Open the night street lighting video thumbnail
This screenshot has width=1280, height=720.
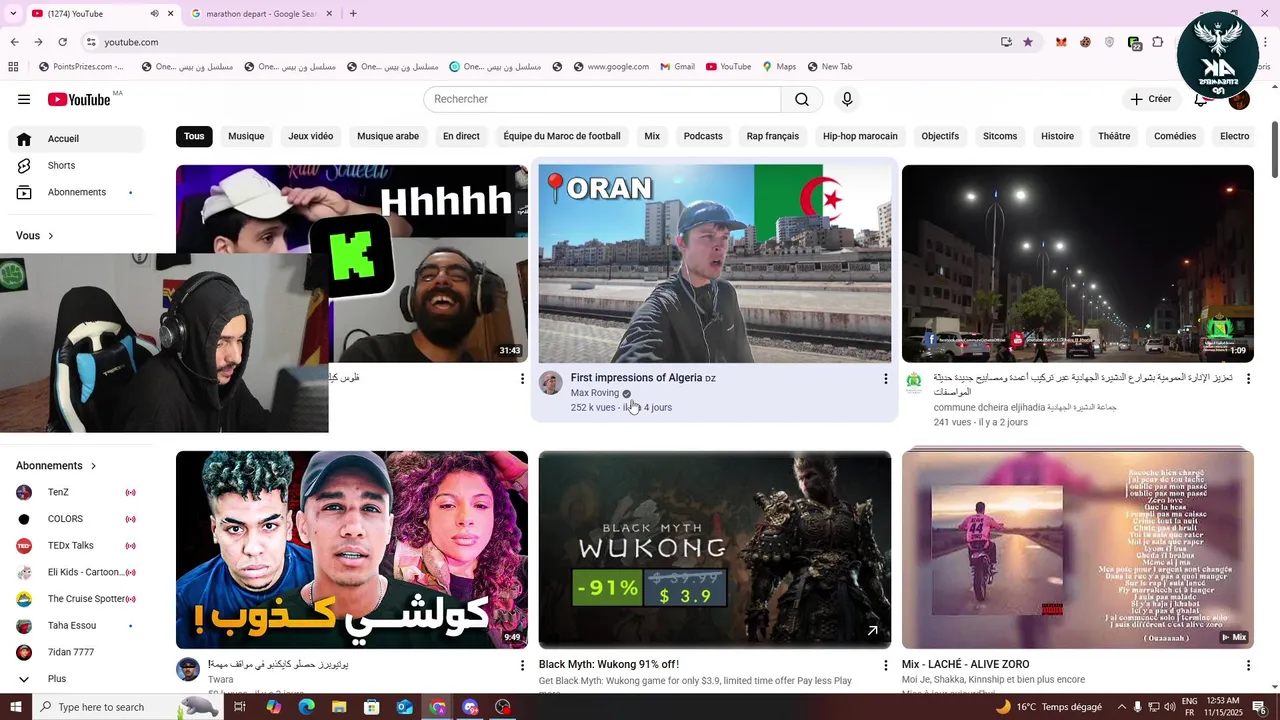1078,263
